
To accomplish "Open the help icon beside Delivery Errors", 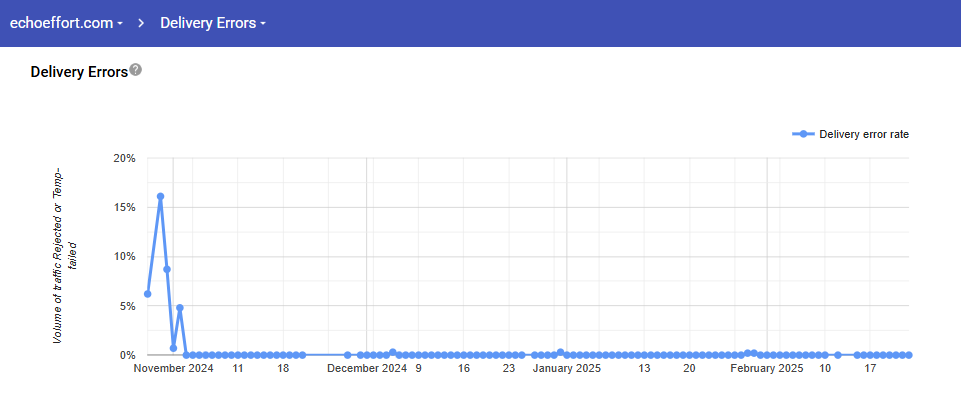I will click(x=135, y=70).
